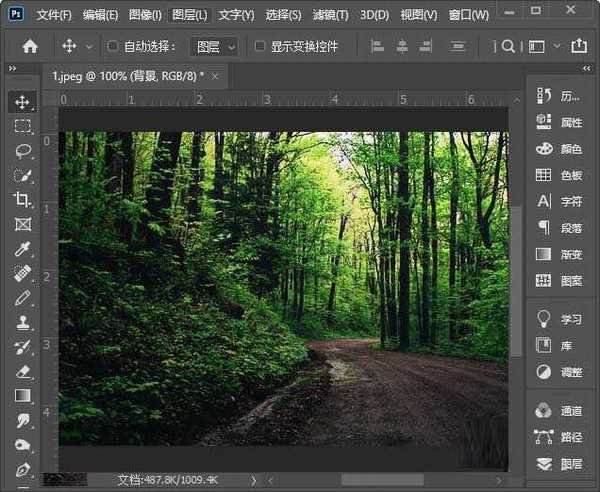Open the 图层 auto-select dropdown
The image size is (600, 492).
[215, 46]
